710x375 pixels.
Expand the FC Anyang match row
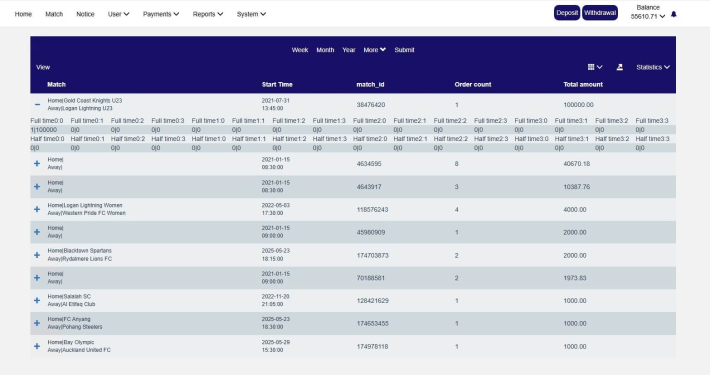tap(37, 323)
